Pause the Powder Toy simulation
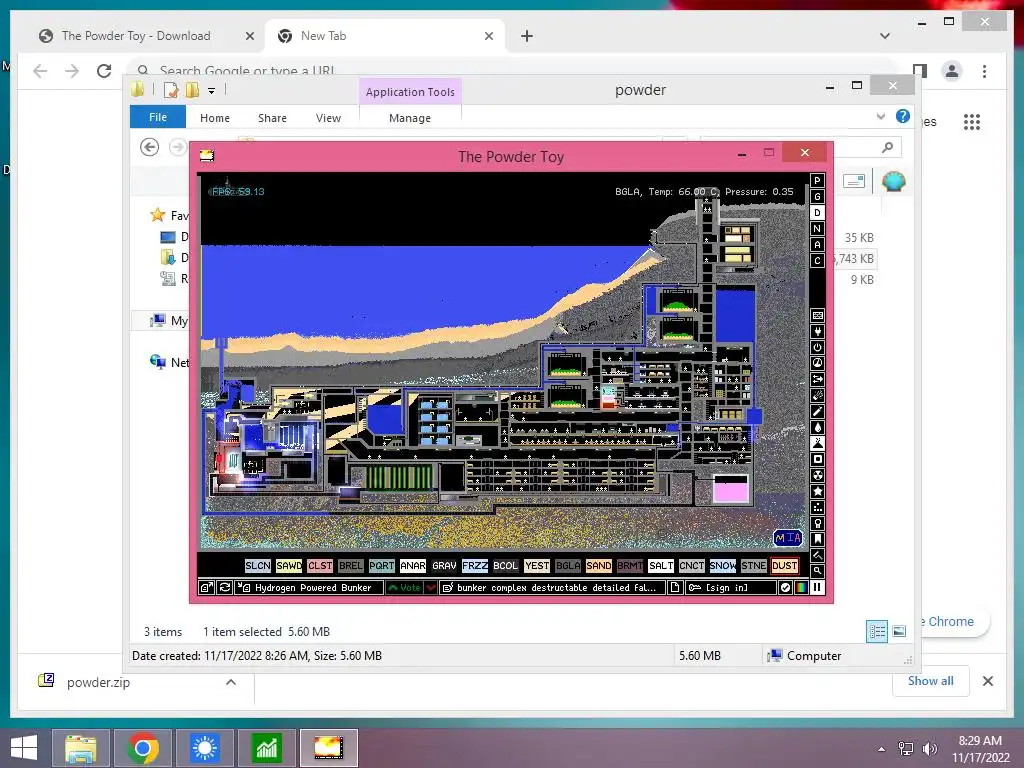Viewport: 1024px width, 768px height. tap(817, 588)
